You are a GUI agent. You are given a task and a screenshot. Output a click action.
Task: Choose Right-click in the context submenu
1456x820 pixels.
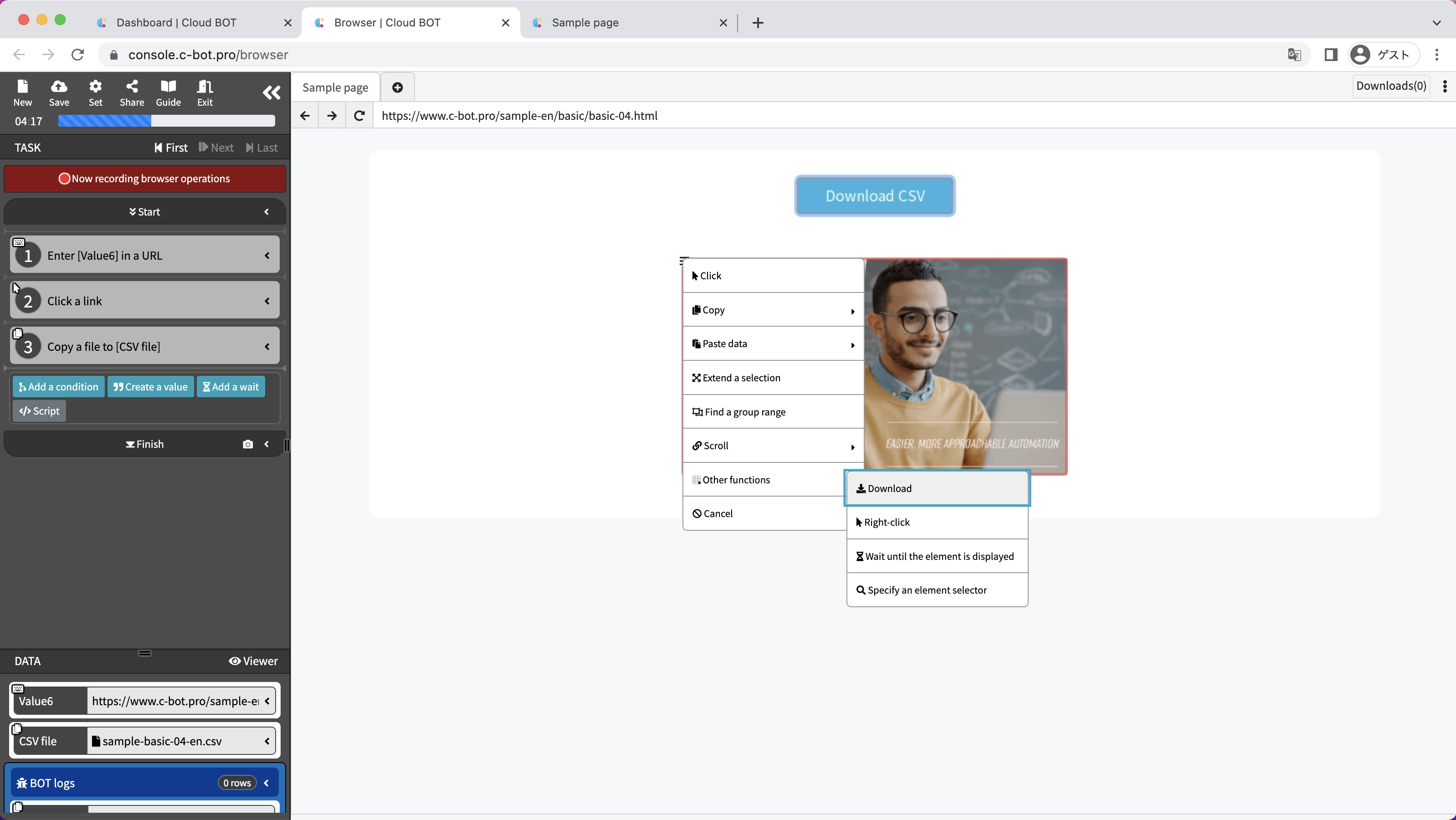pos(937,522)
